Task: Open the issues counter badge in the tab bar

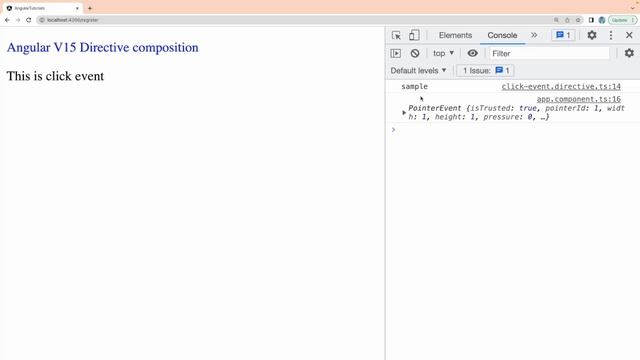Action: (563, 36)
